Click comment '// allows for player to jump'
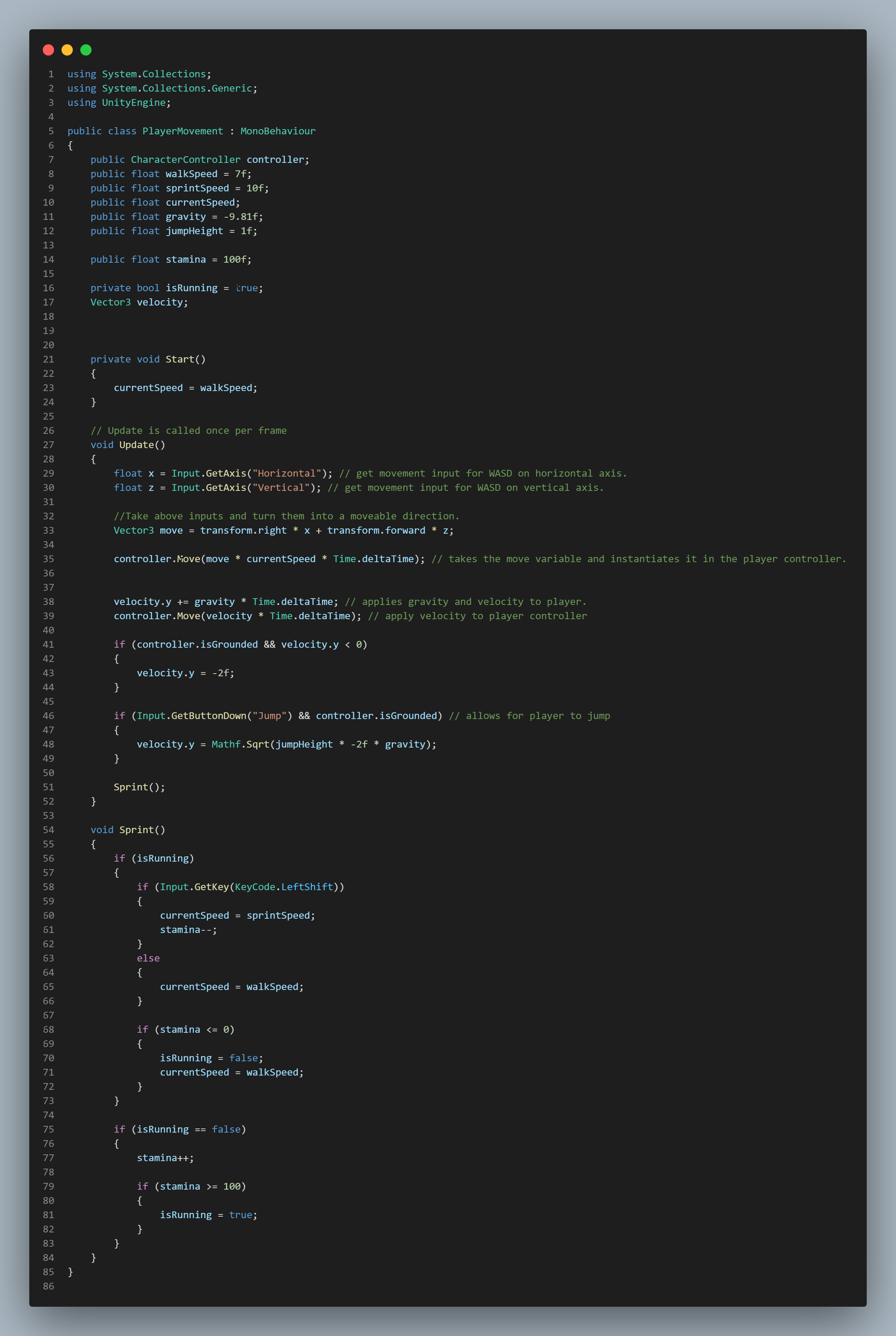896x1336 pixels. coord(529,716)
